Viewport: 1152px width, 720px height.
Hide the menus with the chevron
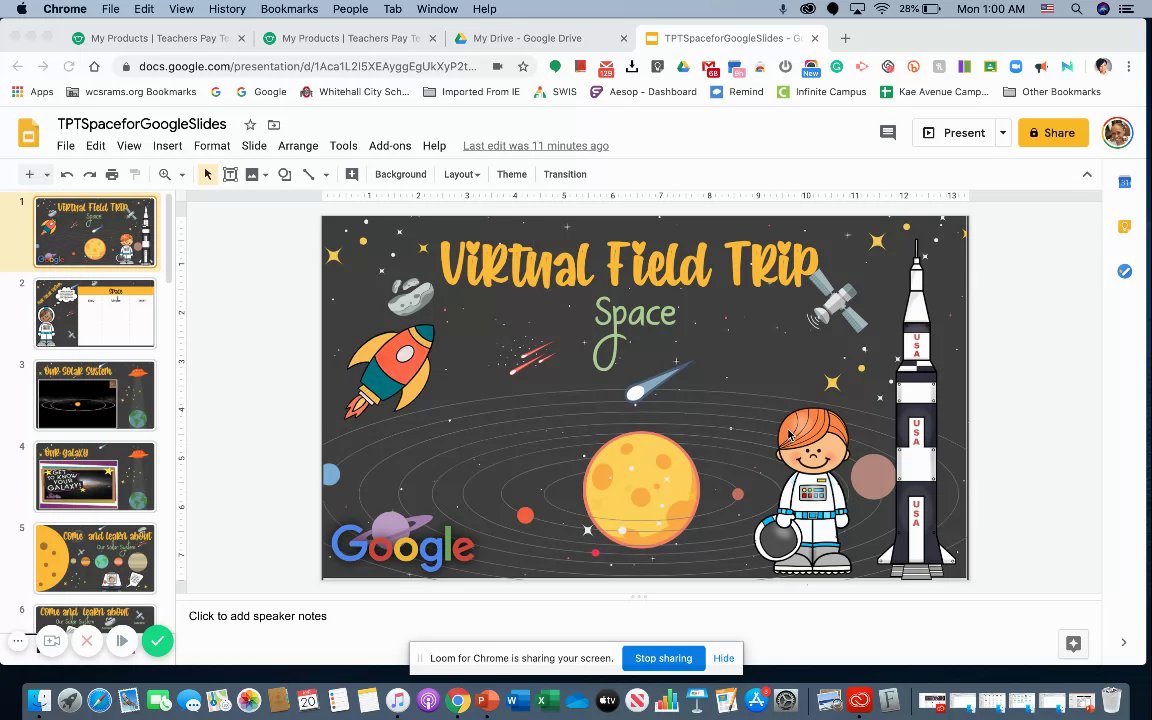coord(1087,174)
